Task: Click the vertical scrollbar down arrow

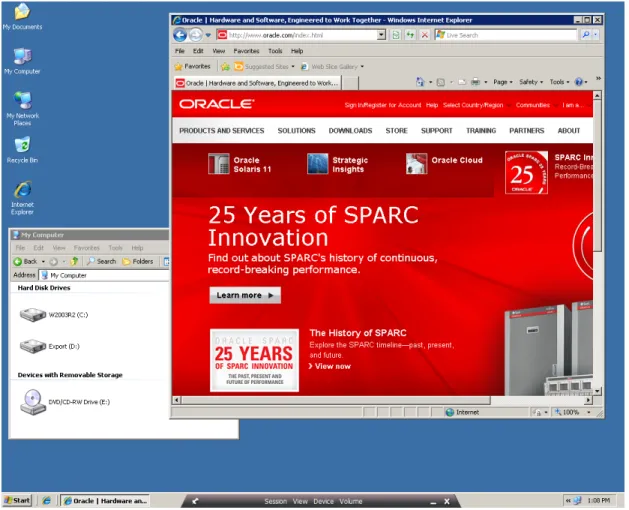Action: 597,391
